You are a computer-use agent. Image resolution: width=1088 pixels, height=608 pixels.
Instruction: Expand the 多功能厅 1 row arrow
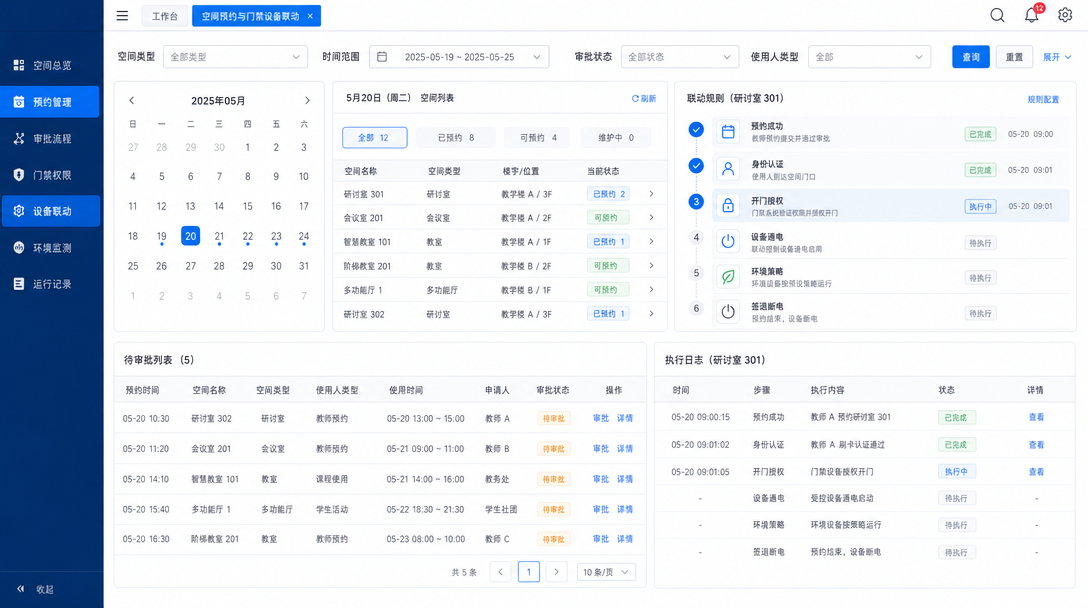tap(651, 289)
